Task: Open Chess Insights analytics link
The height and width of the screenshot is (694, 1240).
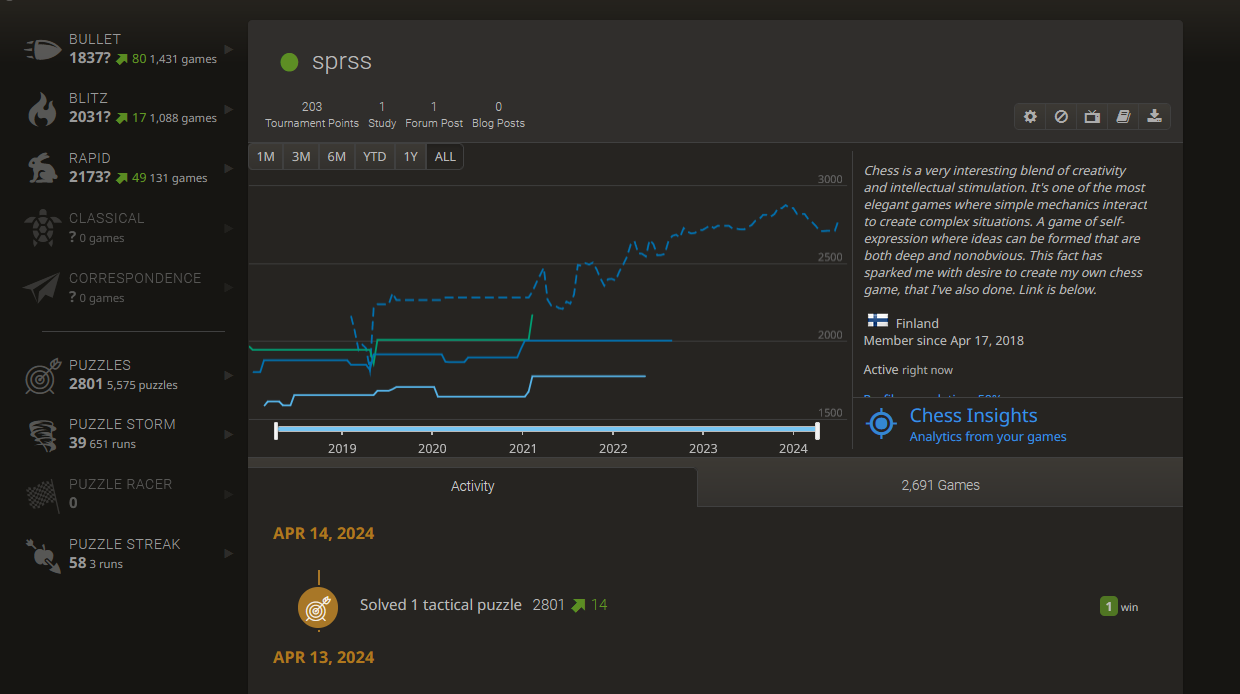Action: tap(973, 424)
